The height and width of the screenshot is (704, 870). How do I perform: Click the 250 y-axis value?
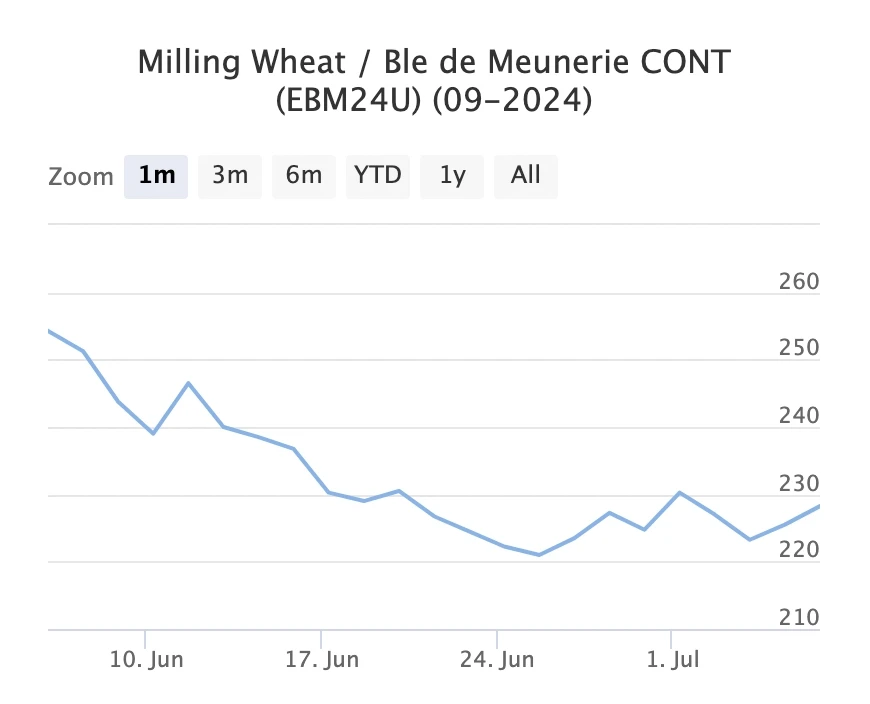tap(798, 349)
